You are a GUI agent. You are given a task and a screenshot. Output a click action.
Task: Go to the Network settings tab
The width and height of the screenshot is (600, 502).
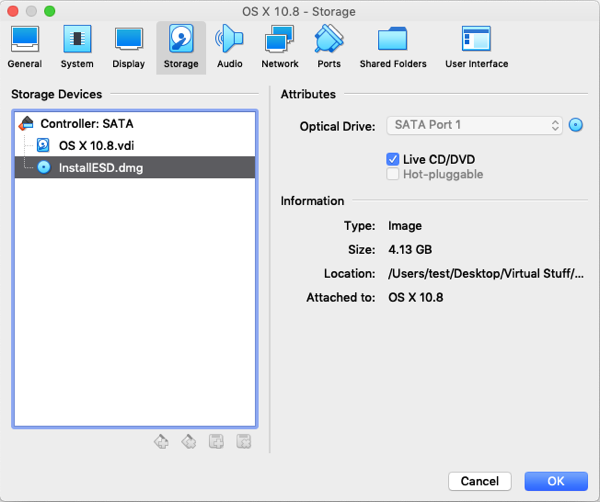tap(280, 47)
